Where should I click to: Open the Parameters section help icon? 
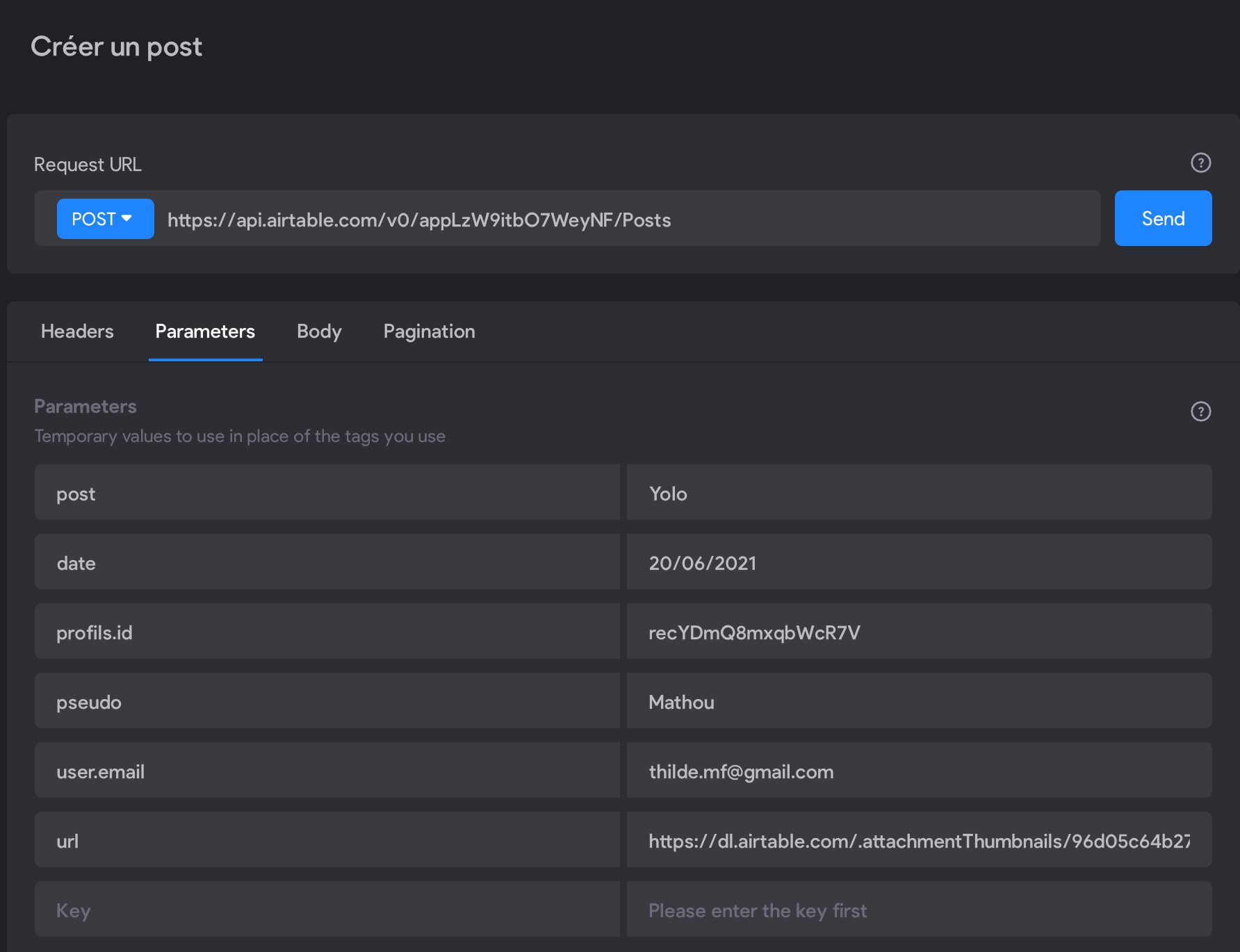coord(1200,411)
